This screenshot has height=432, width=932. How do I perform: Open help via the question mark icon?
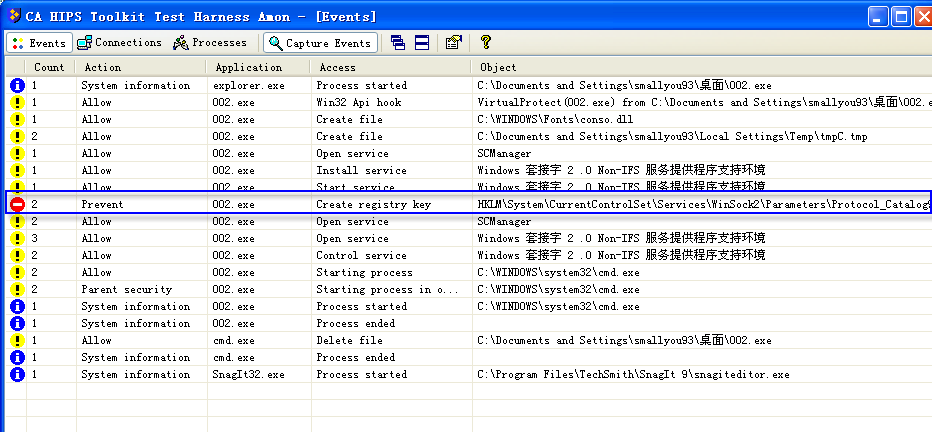486,42
